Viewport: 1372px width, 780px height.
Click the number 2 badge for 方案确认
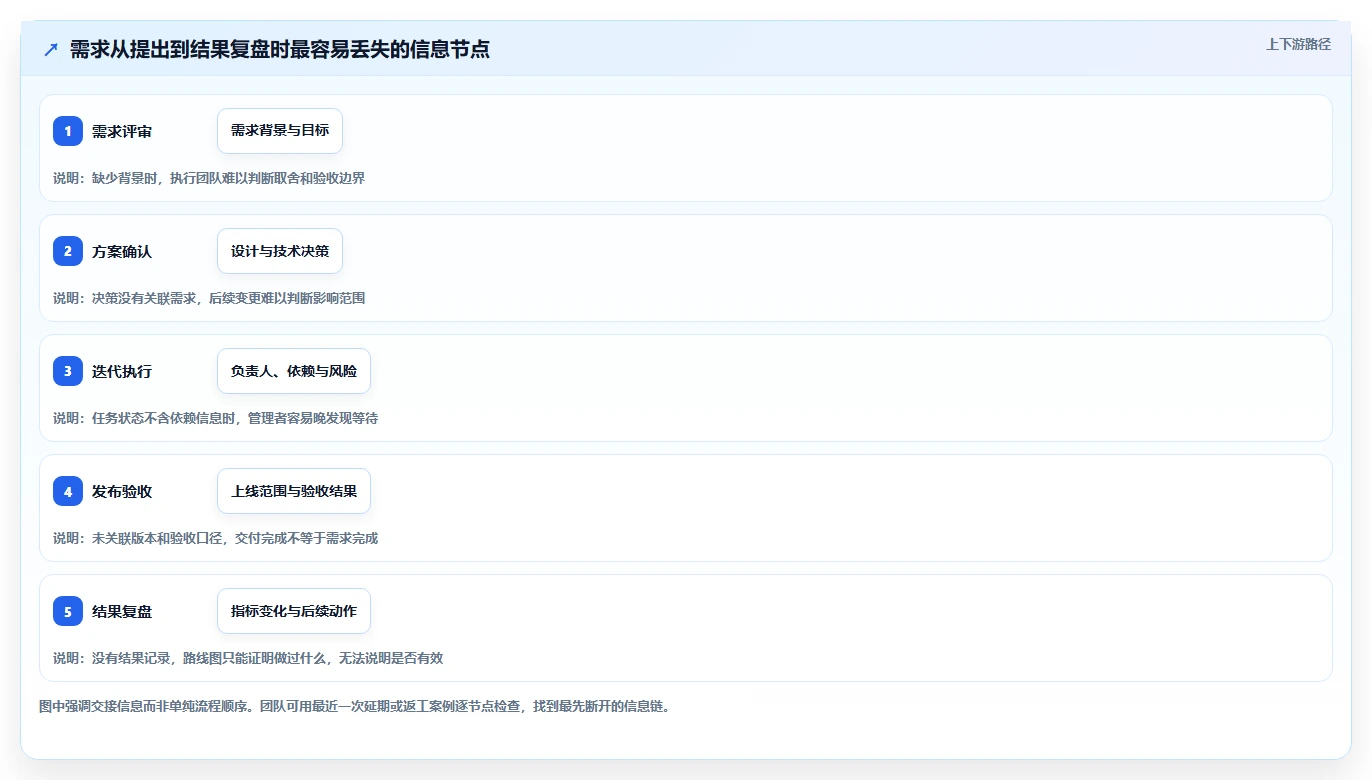(x=68, y=251)
